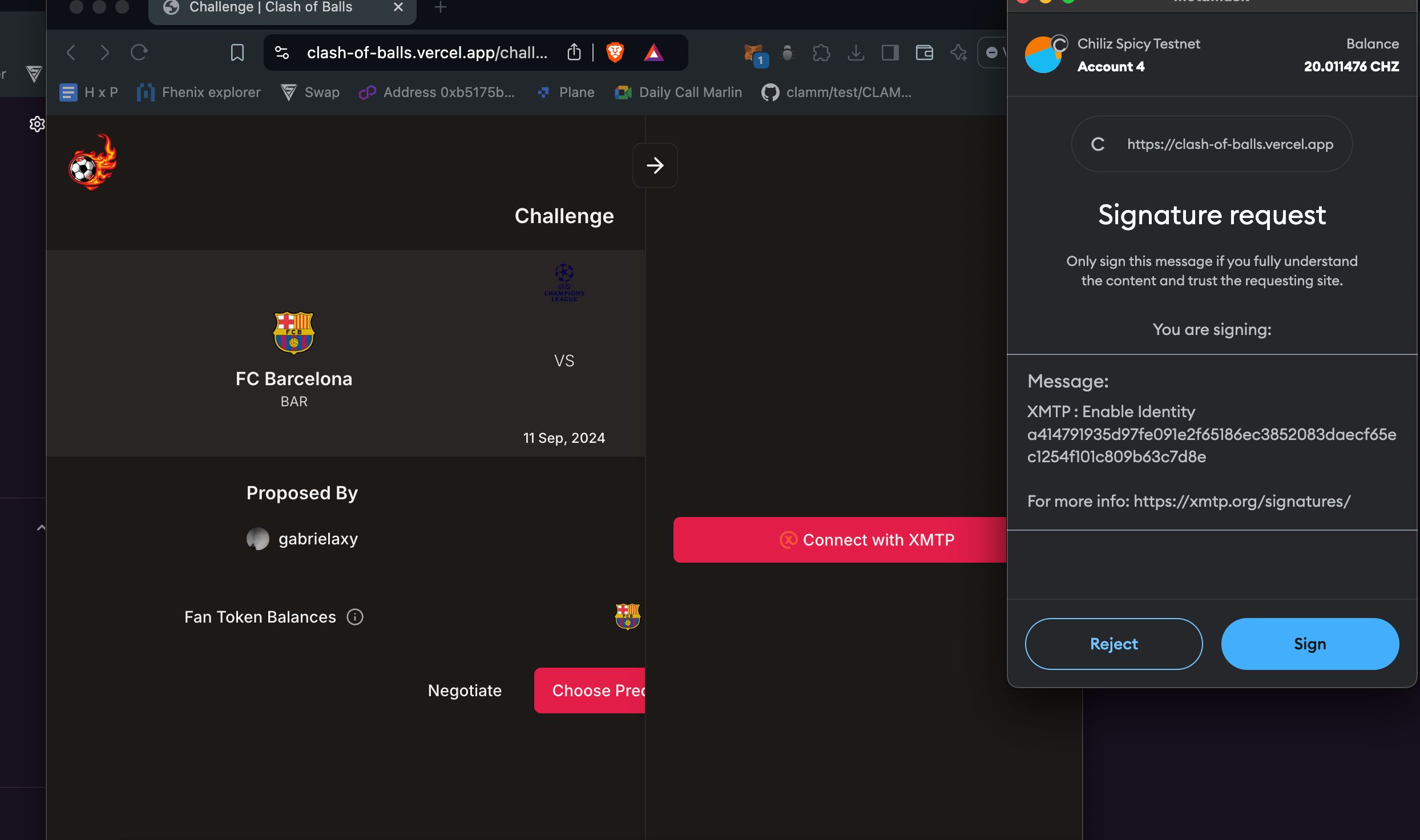This screenshot has height=840, width=1420.
Task: Click the Negotiate button
Action: point(465,690)
